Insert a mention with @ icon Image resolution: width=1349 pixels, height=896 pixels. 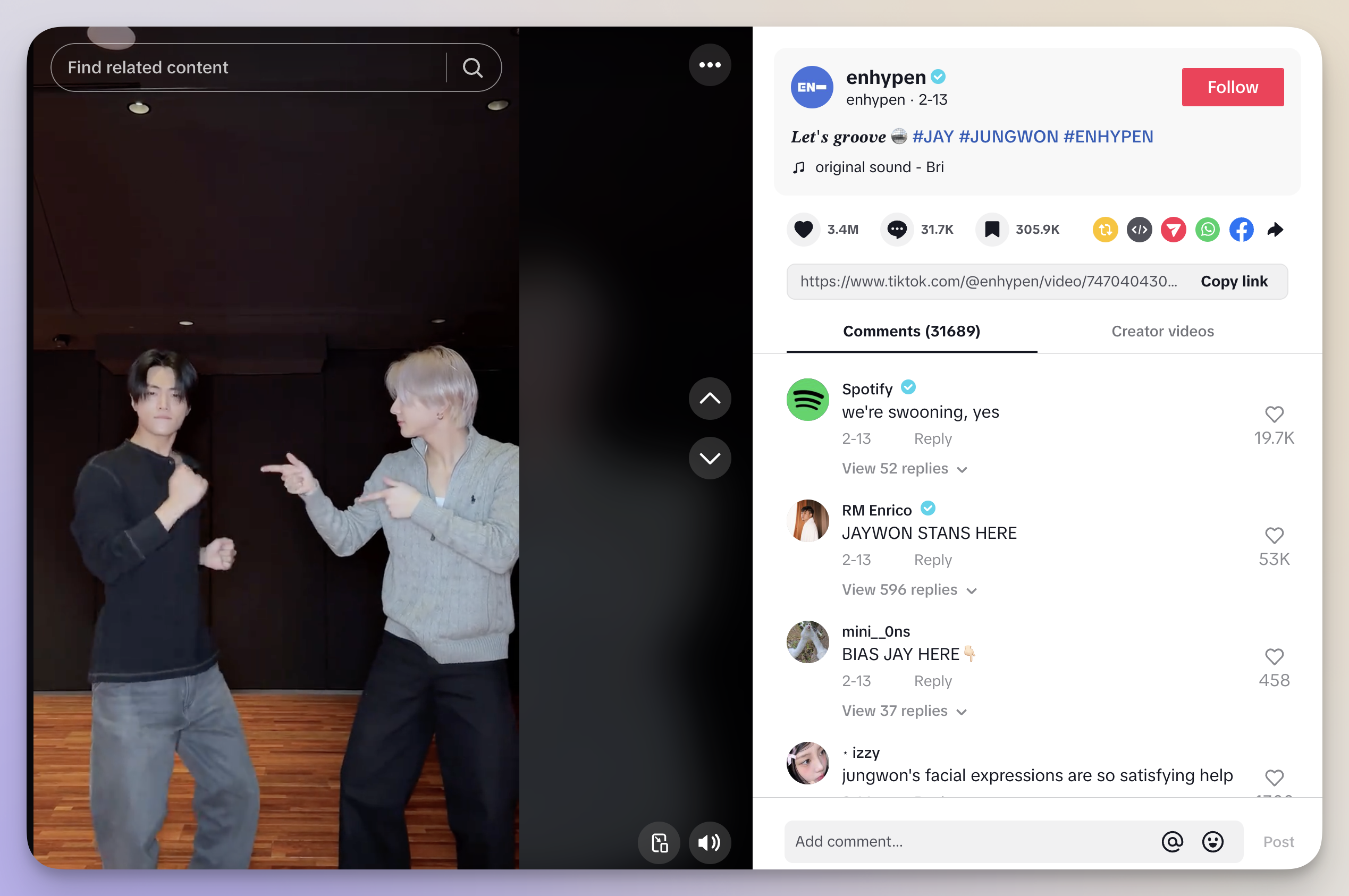click(x=1173, y=842)
